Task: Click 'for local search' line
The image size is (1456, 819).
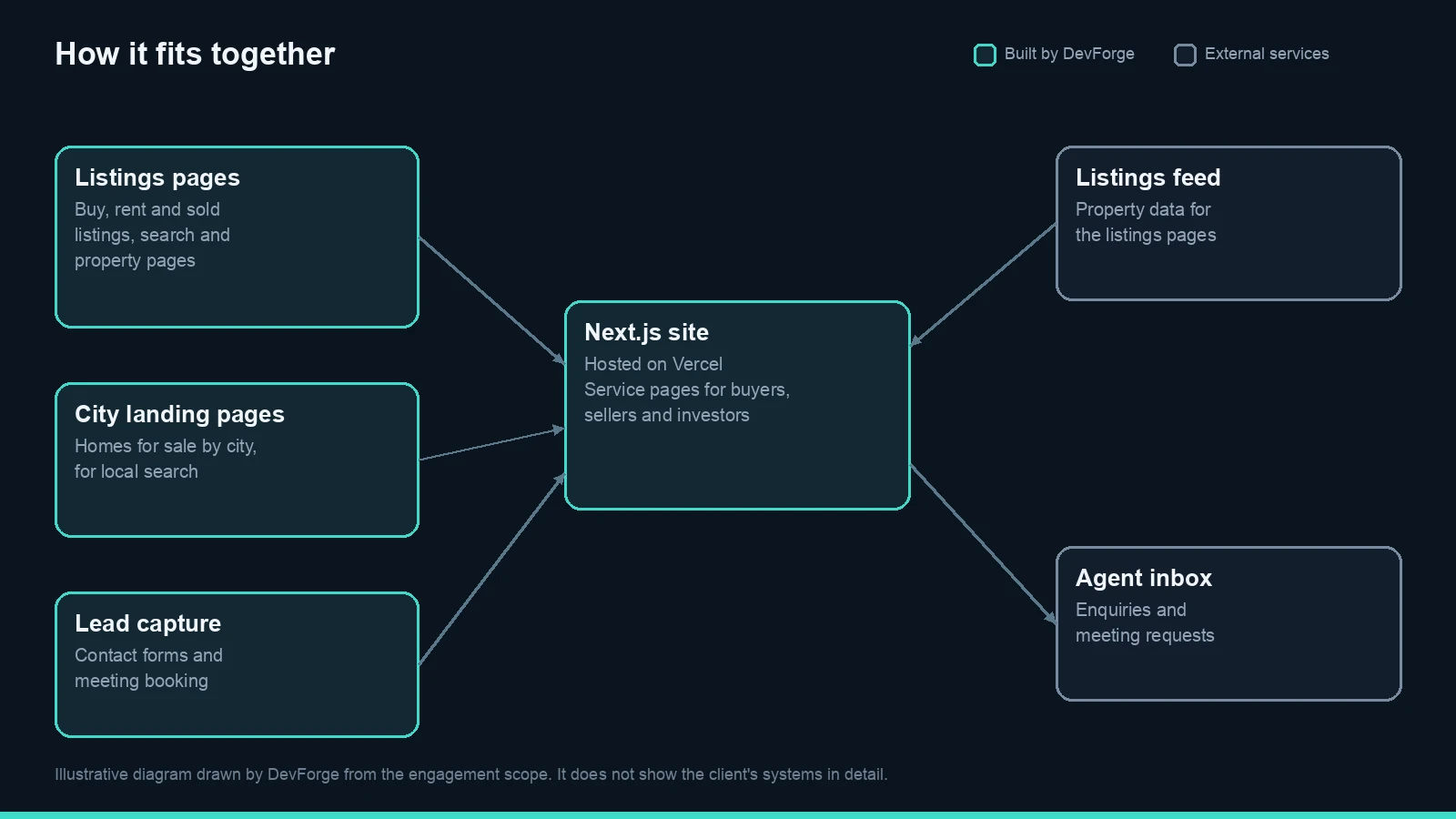Action: coord(136,471)
